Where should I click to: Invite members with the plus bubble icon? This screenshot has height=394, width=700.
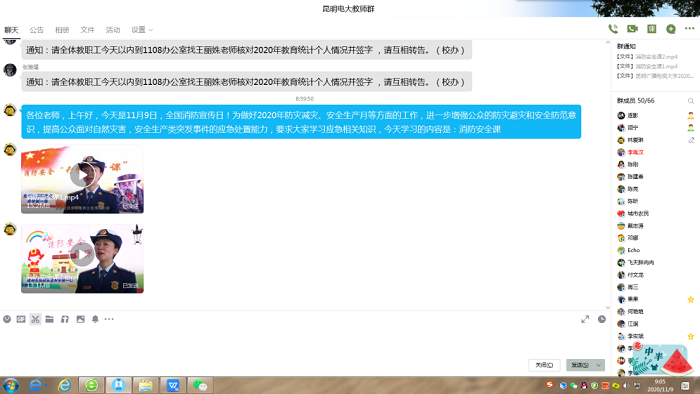pyautogui.click(x=671, y=29)
